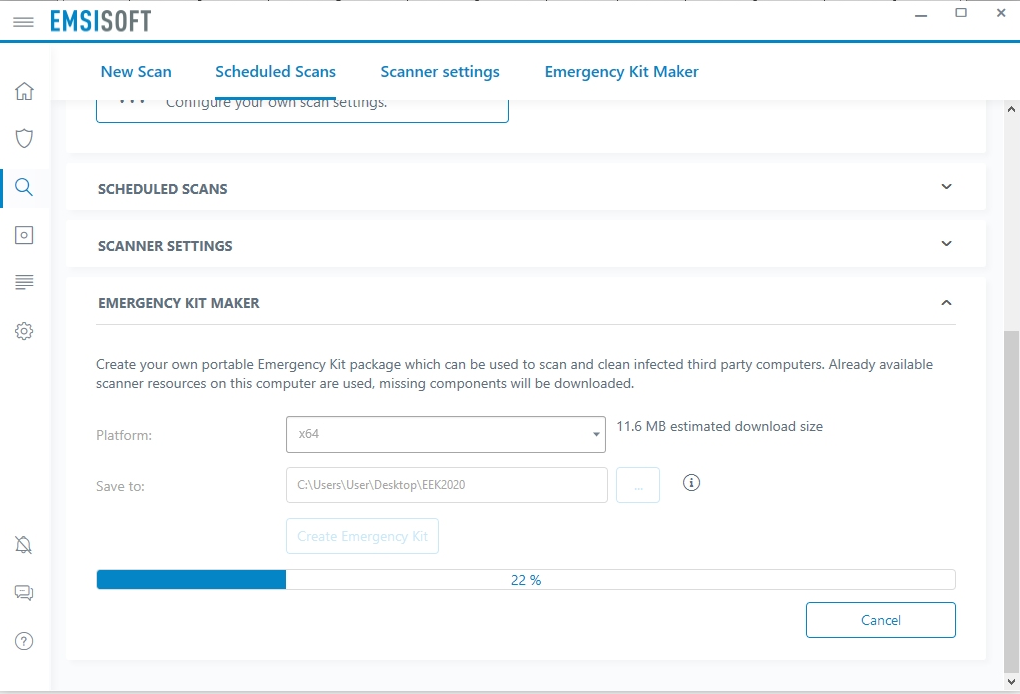Click the vertical scrollbar thumb

(x=1011, y=501)
